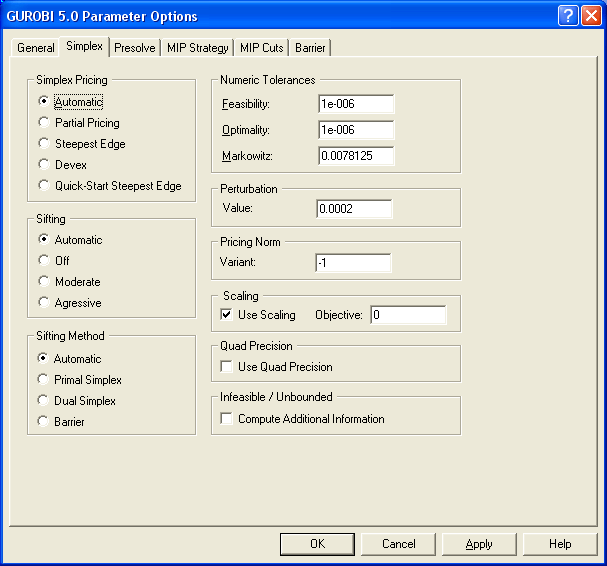Switch to the General tab
Image resolution: width=607 pixels, height=566 pixels.
35,48
